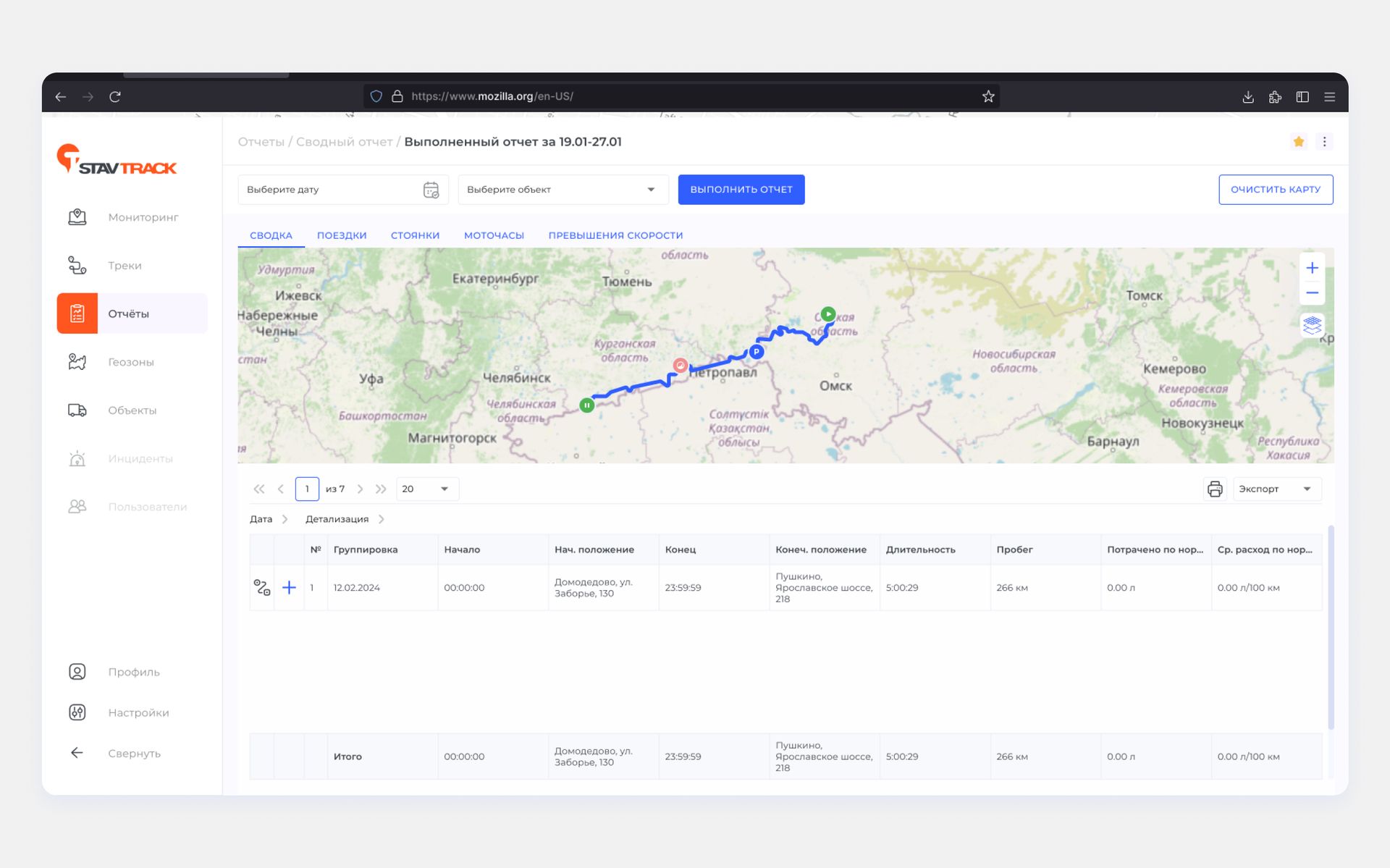Open the Экспорт dropdown

1277,489
